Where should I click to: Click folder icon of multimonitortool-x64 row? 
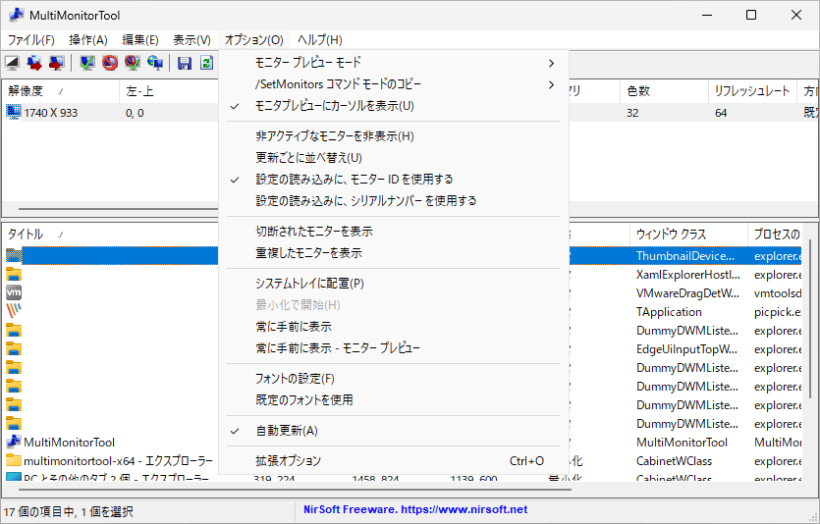click(14, 460)
